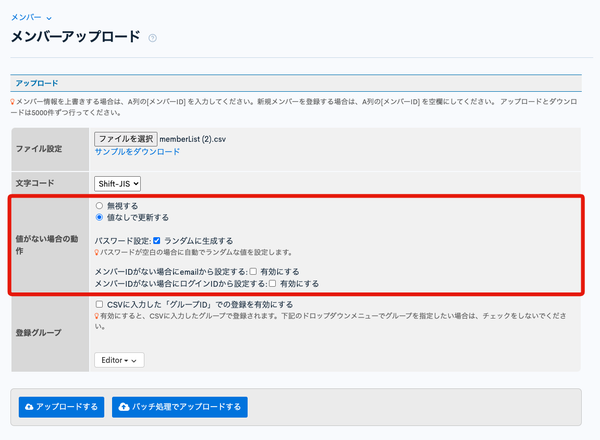Click the cloud icon on アップロードする
Viewport: 600px width, 440px height.
pyautogui.click(x=29, y=407)
